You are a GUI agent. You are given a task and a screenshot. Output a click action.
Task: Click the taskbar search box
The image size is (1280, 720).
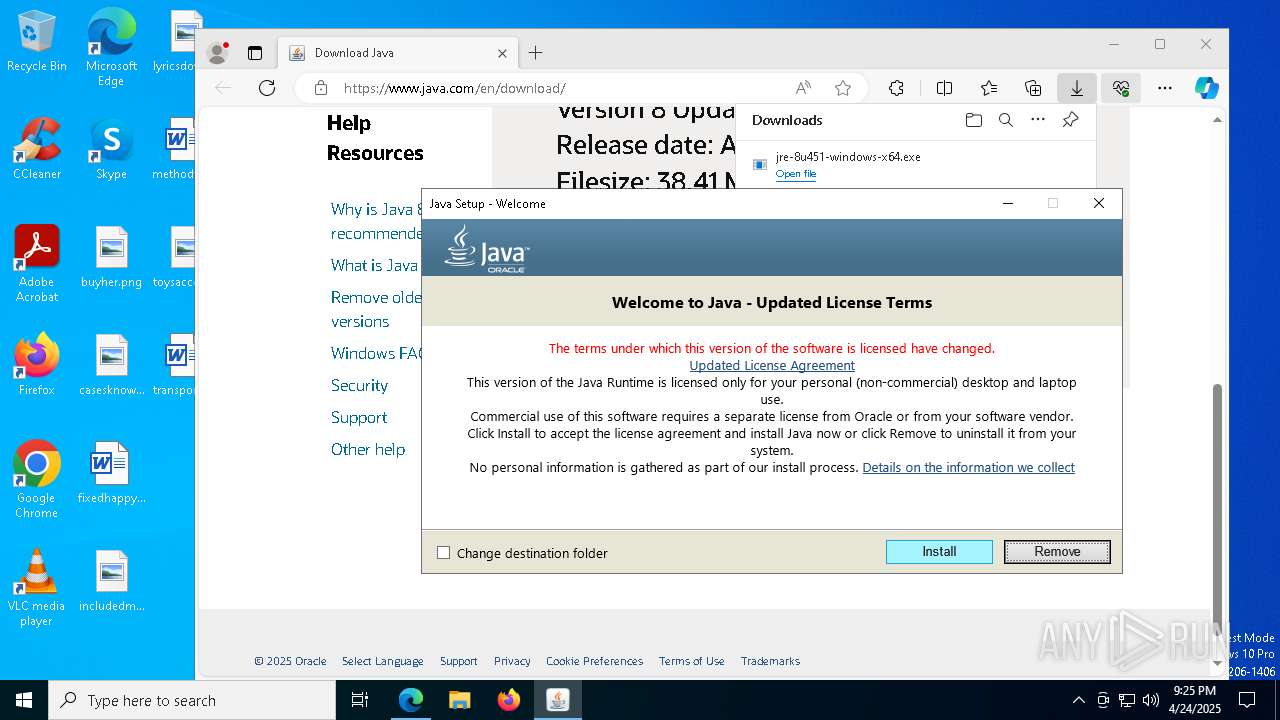(x=192, y=700)
